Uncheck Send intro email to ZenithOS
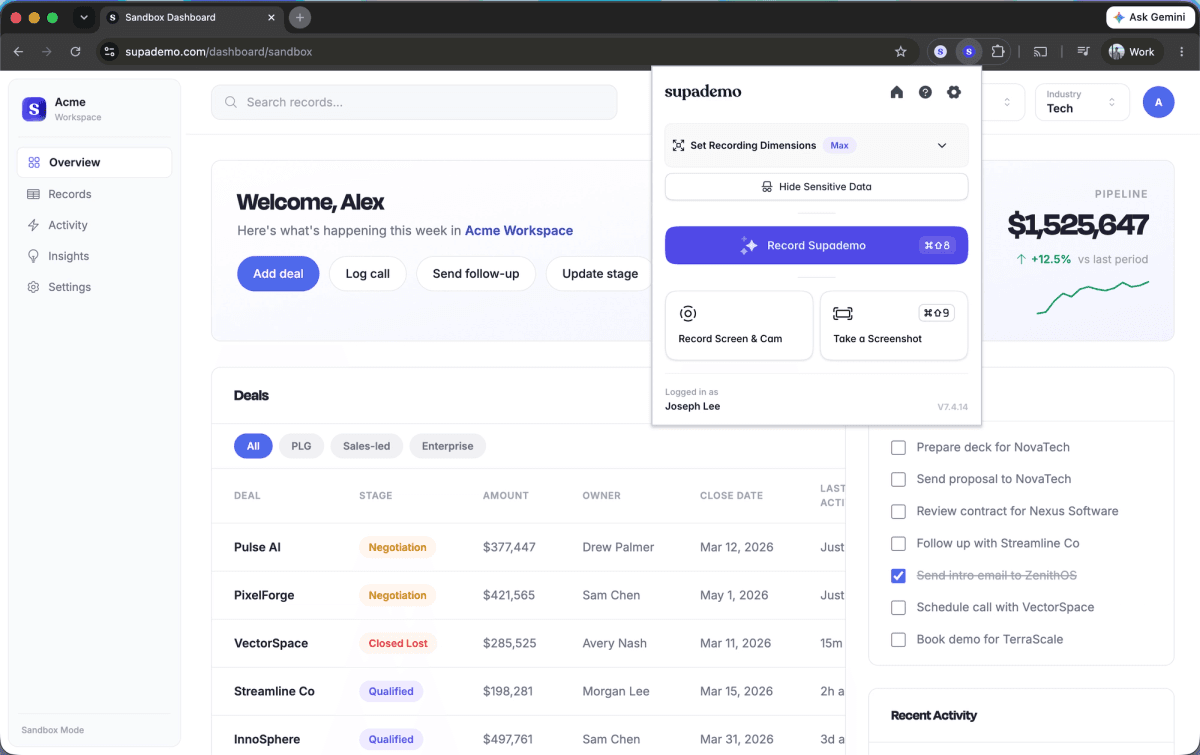Viewport: 1200px width, 755px height. pos(898,575)
